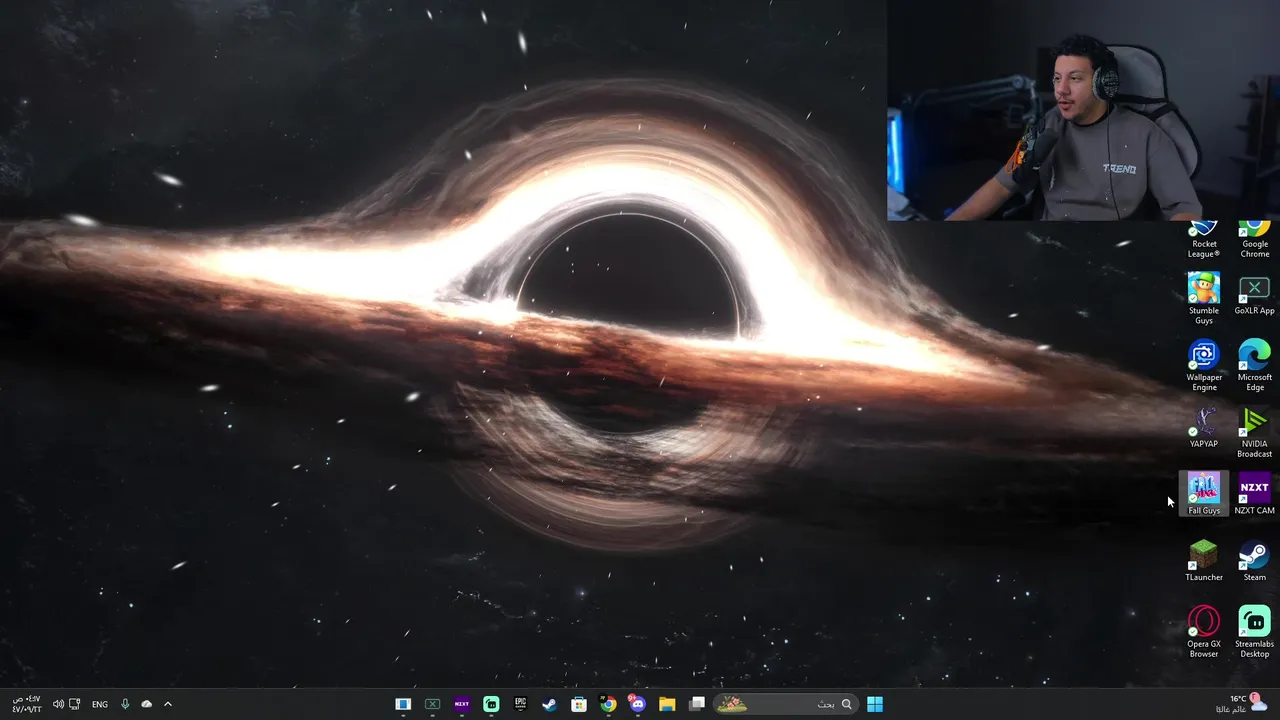The width and height of the screenshot is (1280, 720).
Task: Open Task View on the taskbar
Action: click(697, 704)
